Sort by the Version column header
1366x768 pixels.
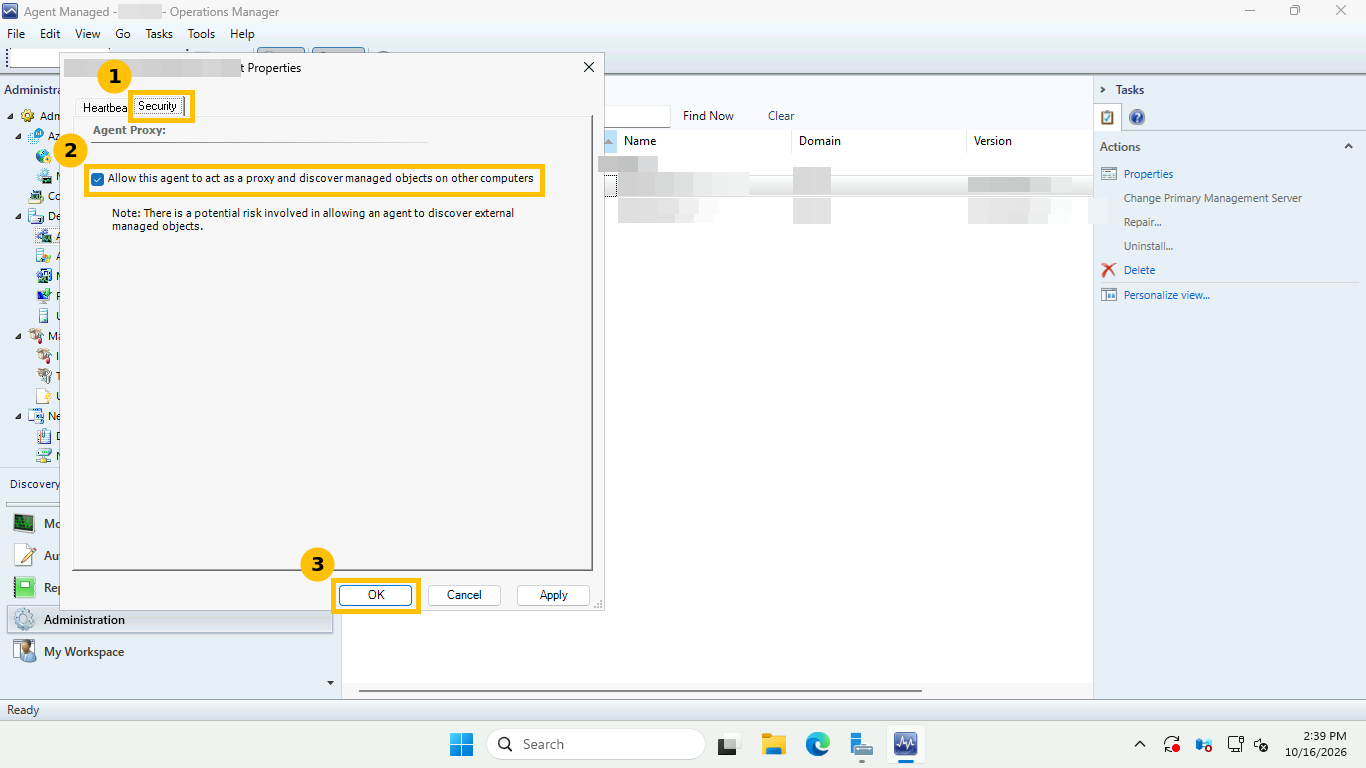coord(1029,141)
